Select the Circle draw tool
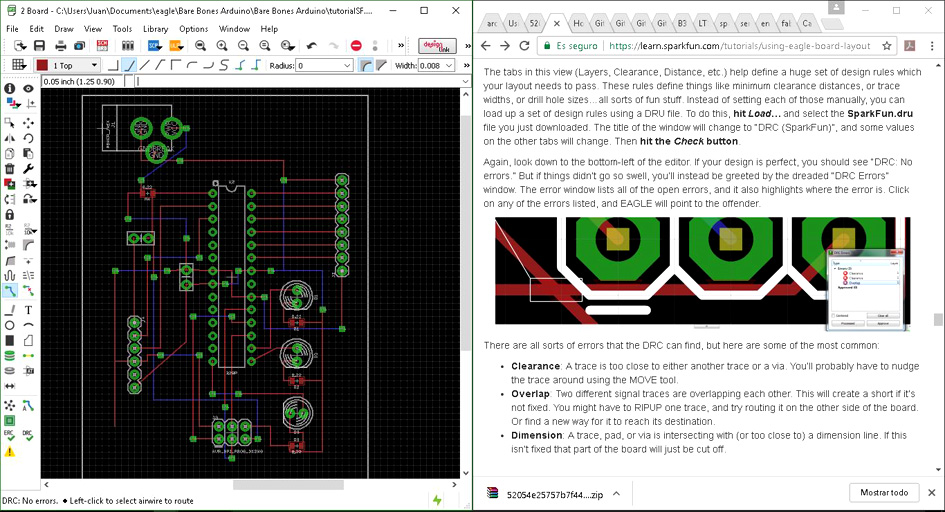Image resolution: width=945 pixels, height=512 pixels. [x=10, y=325]
